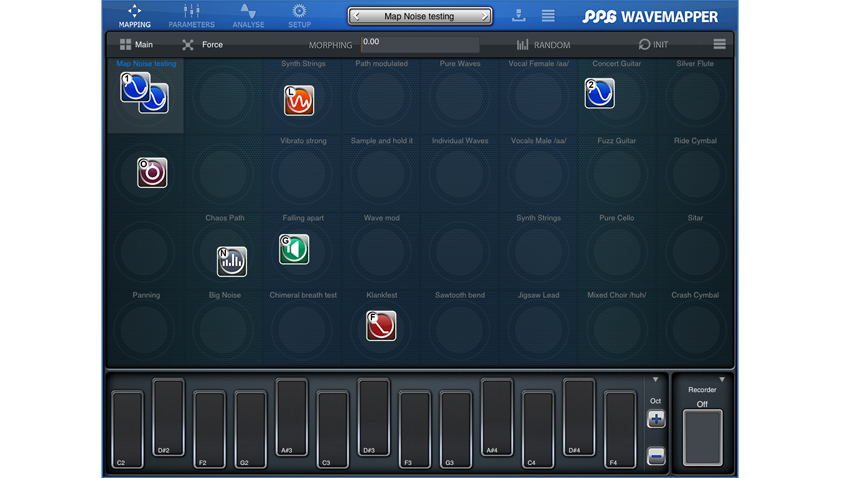Play the D#2 key
850x478 pixels.
(168, 417)
